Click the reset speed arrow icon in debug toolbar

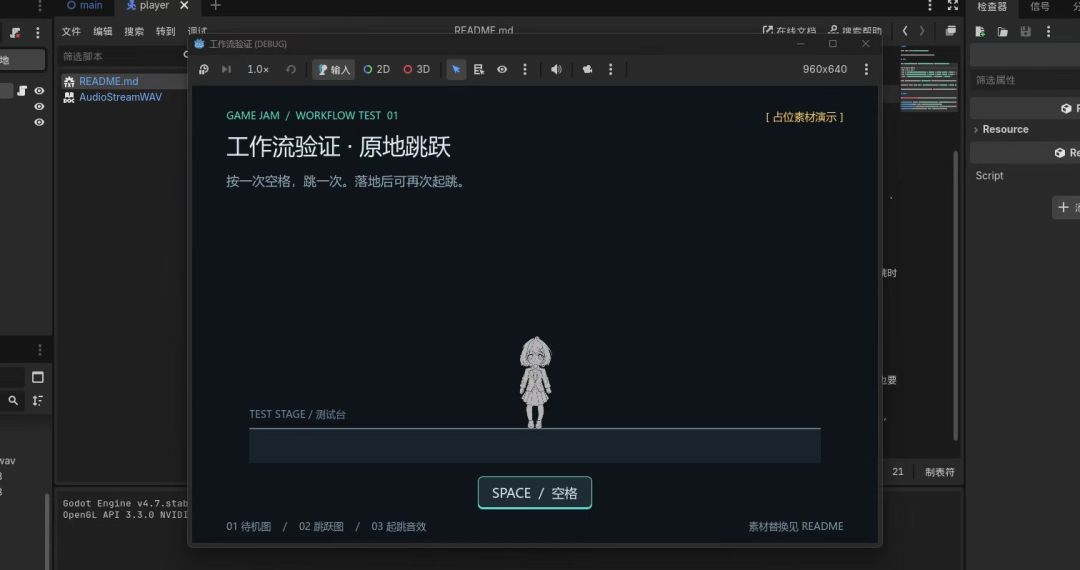(291, 70)
